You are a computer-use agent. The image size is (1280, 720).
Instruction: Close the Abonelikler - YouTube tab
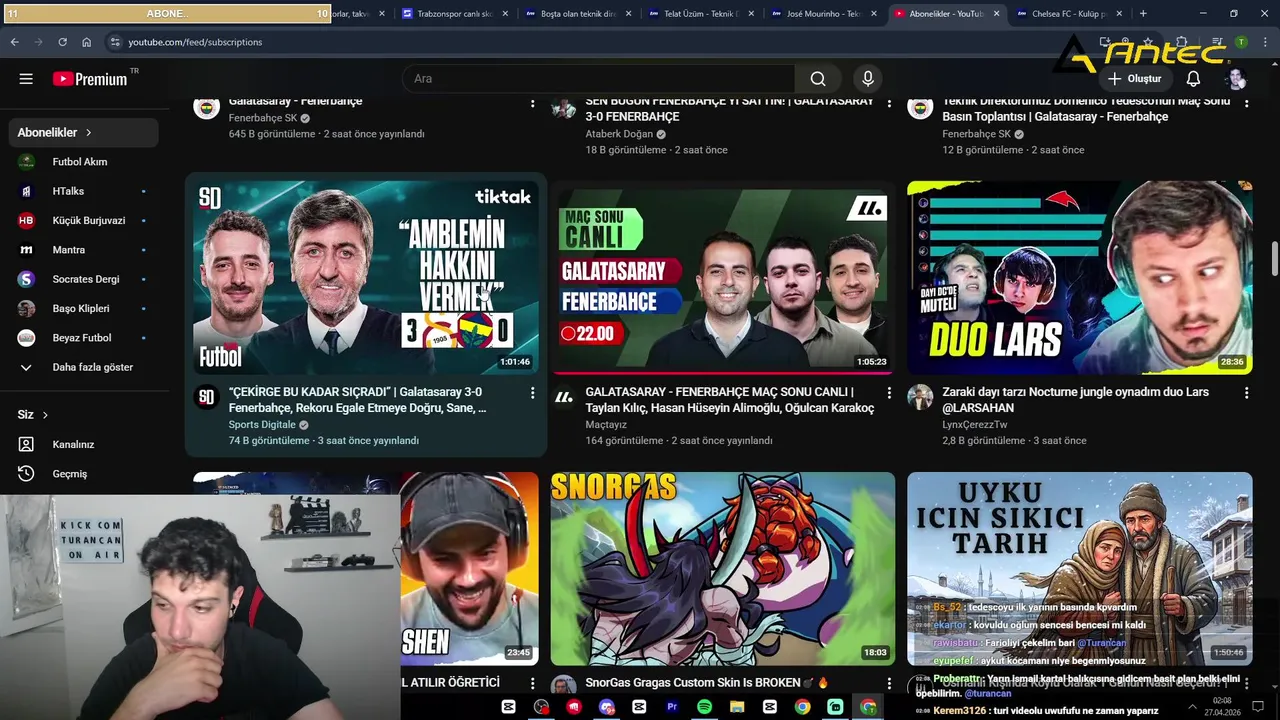(x=996, y=14)
